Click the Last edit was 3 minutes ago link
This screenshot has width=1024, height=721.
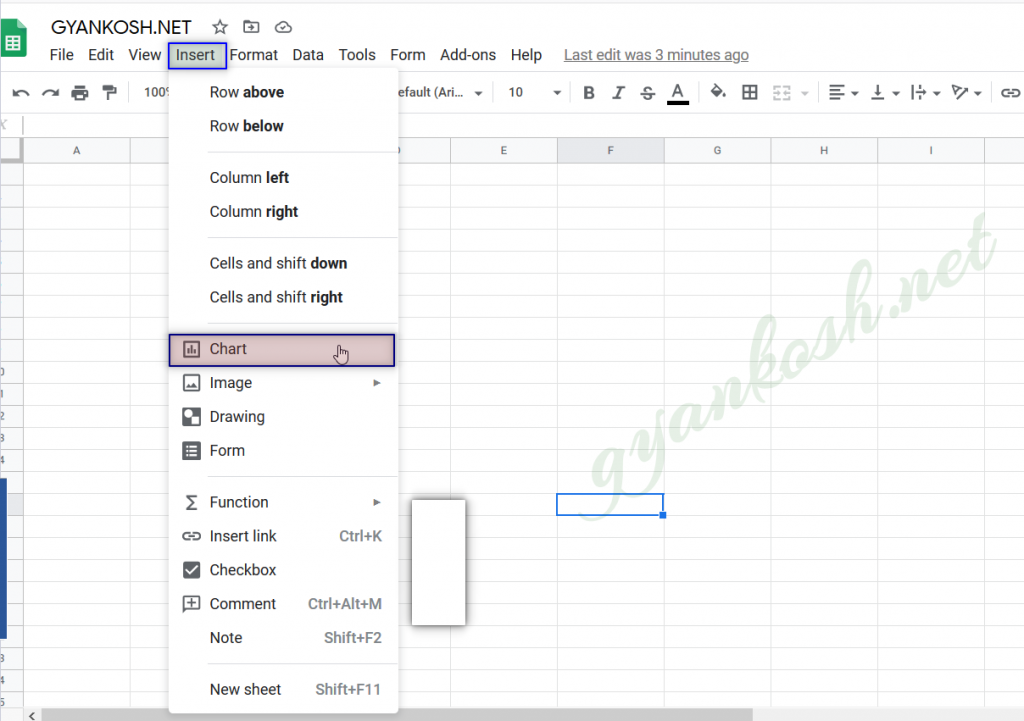pyautogui.click(x=656, y=55)
